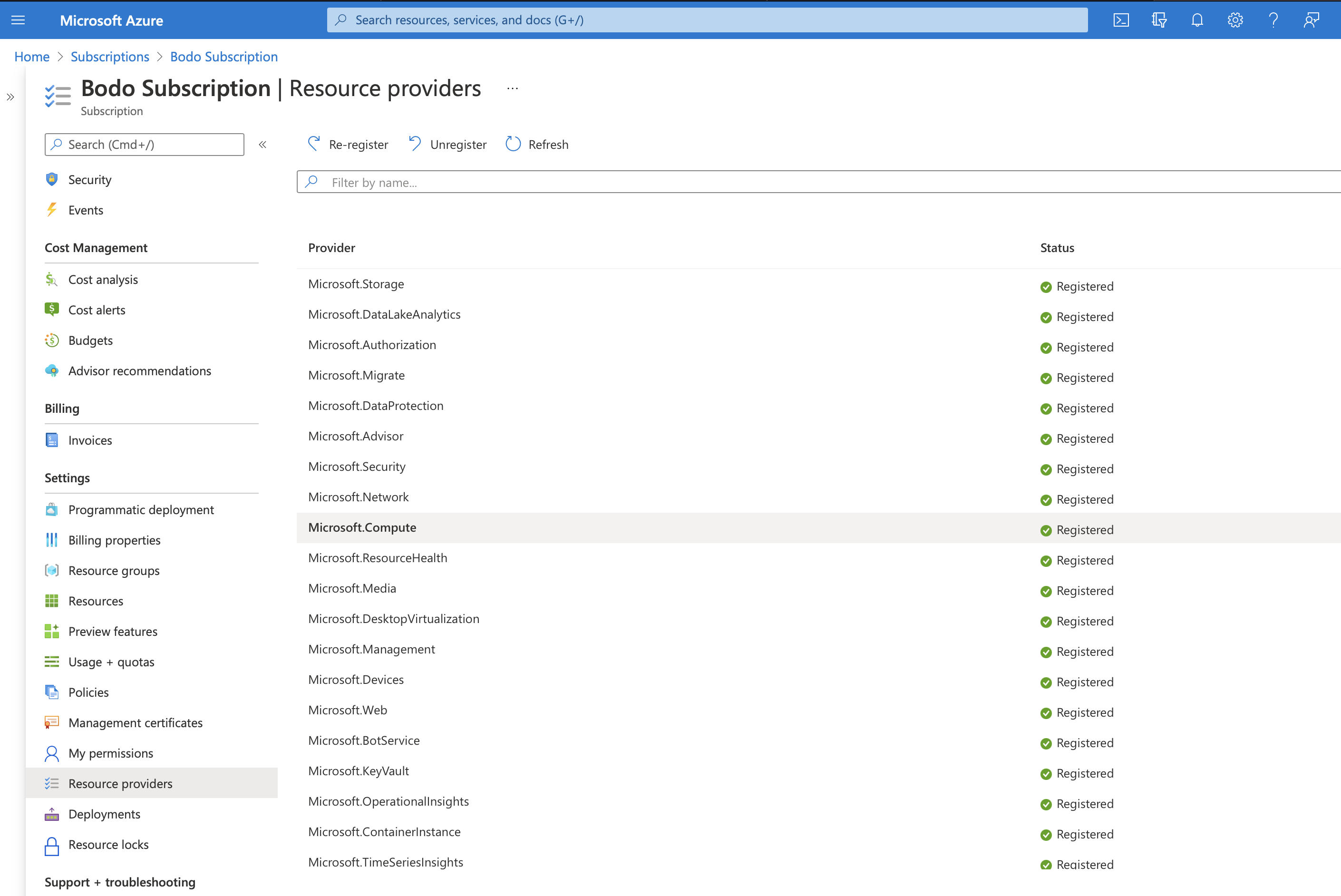Switch to the Resource providers section

pos(120,783)
